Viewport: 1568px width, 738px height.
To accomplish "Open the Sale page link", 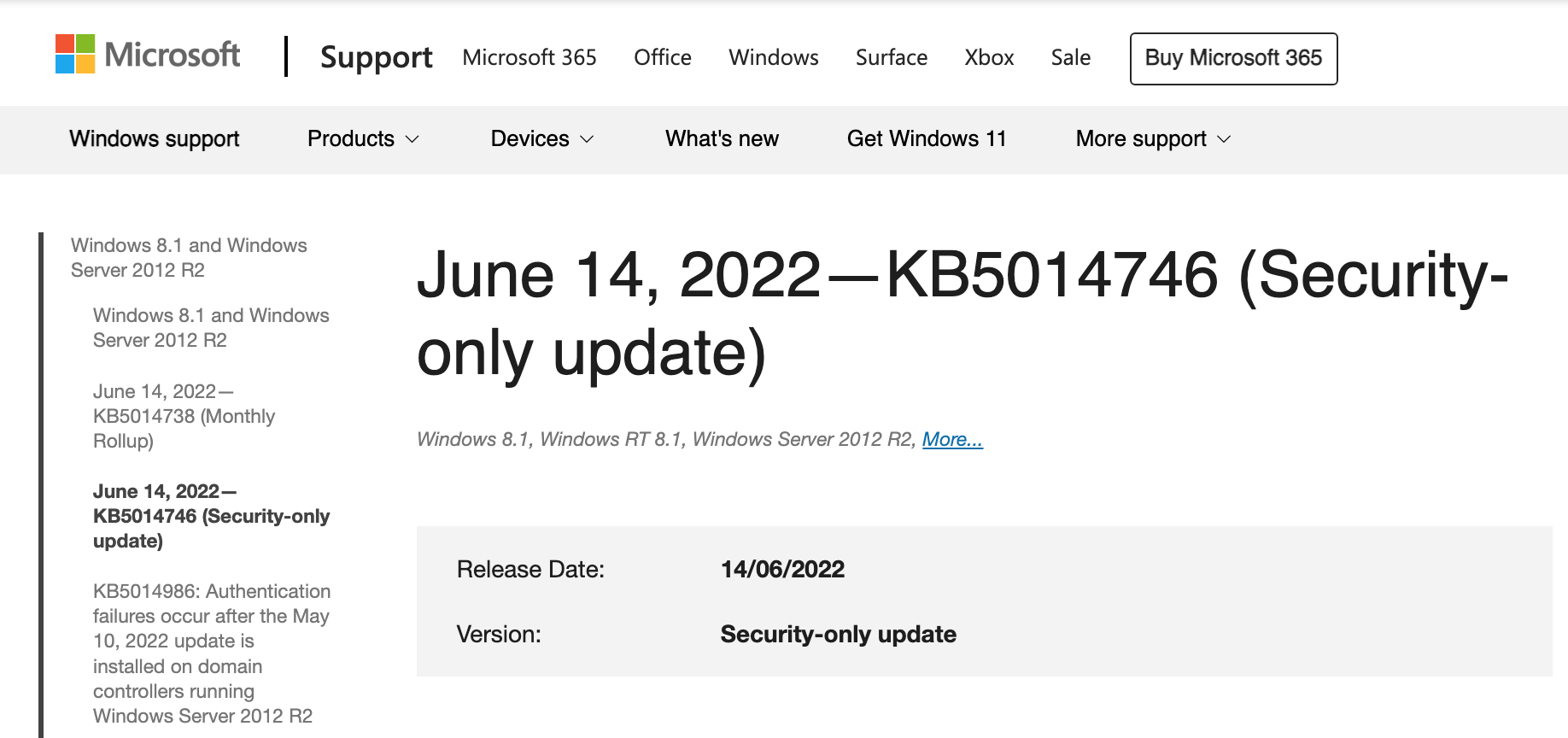I will point(1070,57).
